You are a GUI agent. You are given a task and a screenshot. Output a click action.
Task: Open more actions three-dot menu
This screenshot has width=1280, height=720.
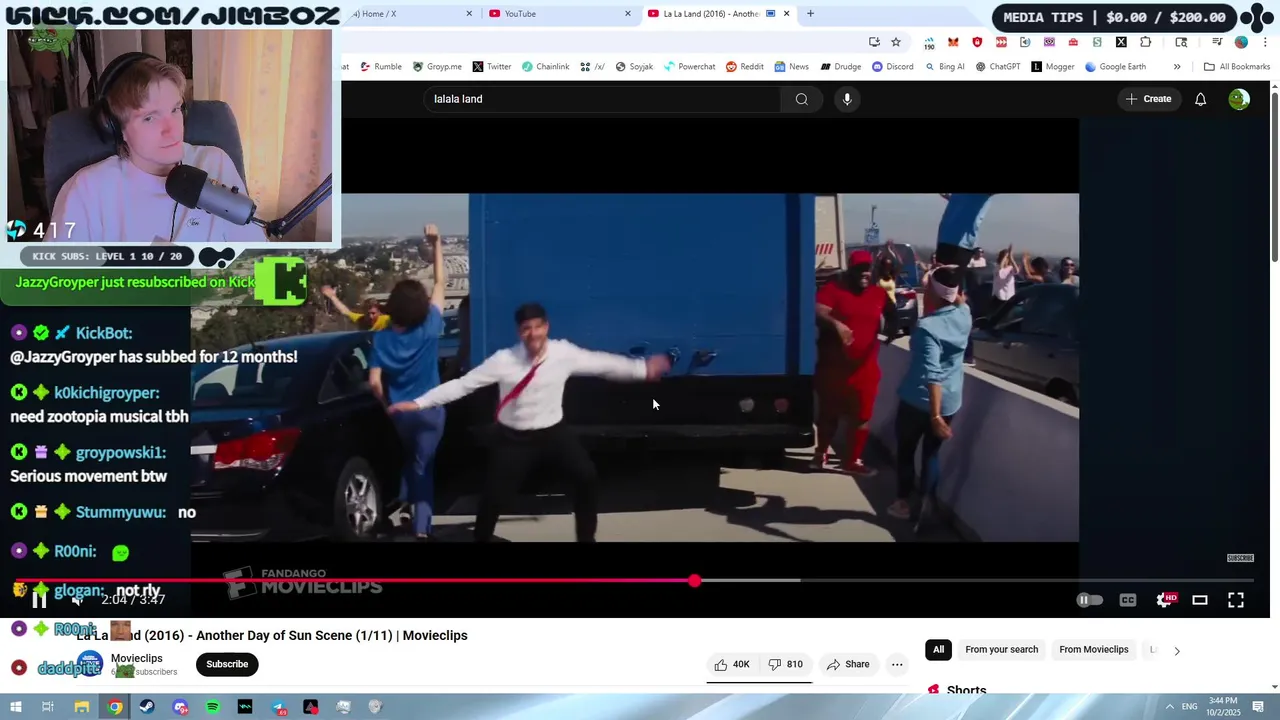897,664
